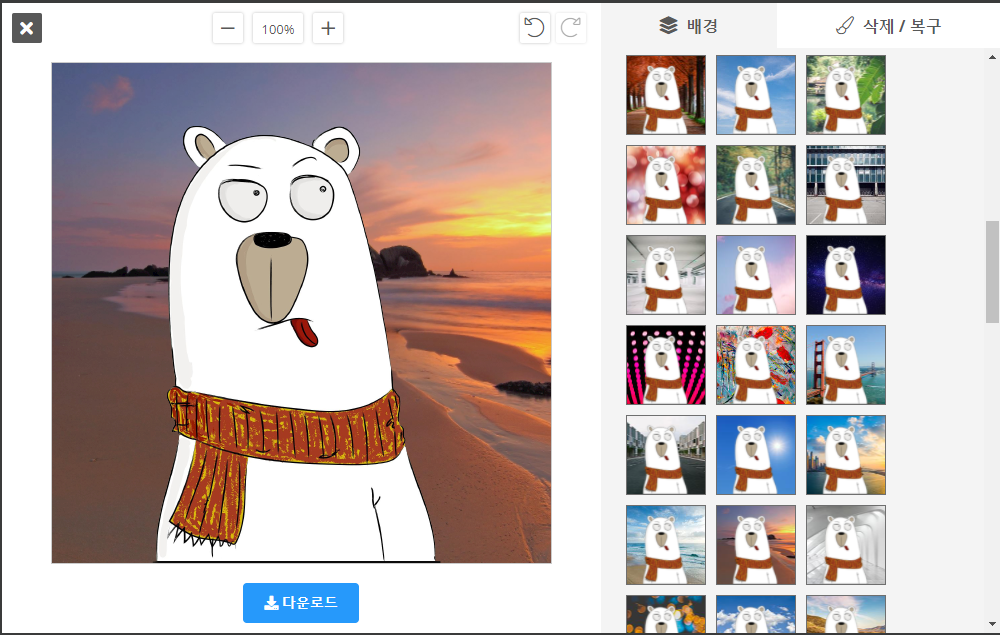Image resolution: width=1000 pixels, height=635 pixels.
Task: Click the background list scrollbar handle
Action: point(992,272)
